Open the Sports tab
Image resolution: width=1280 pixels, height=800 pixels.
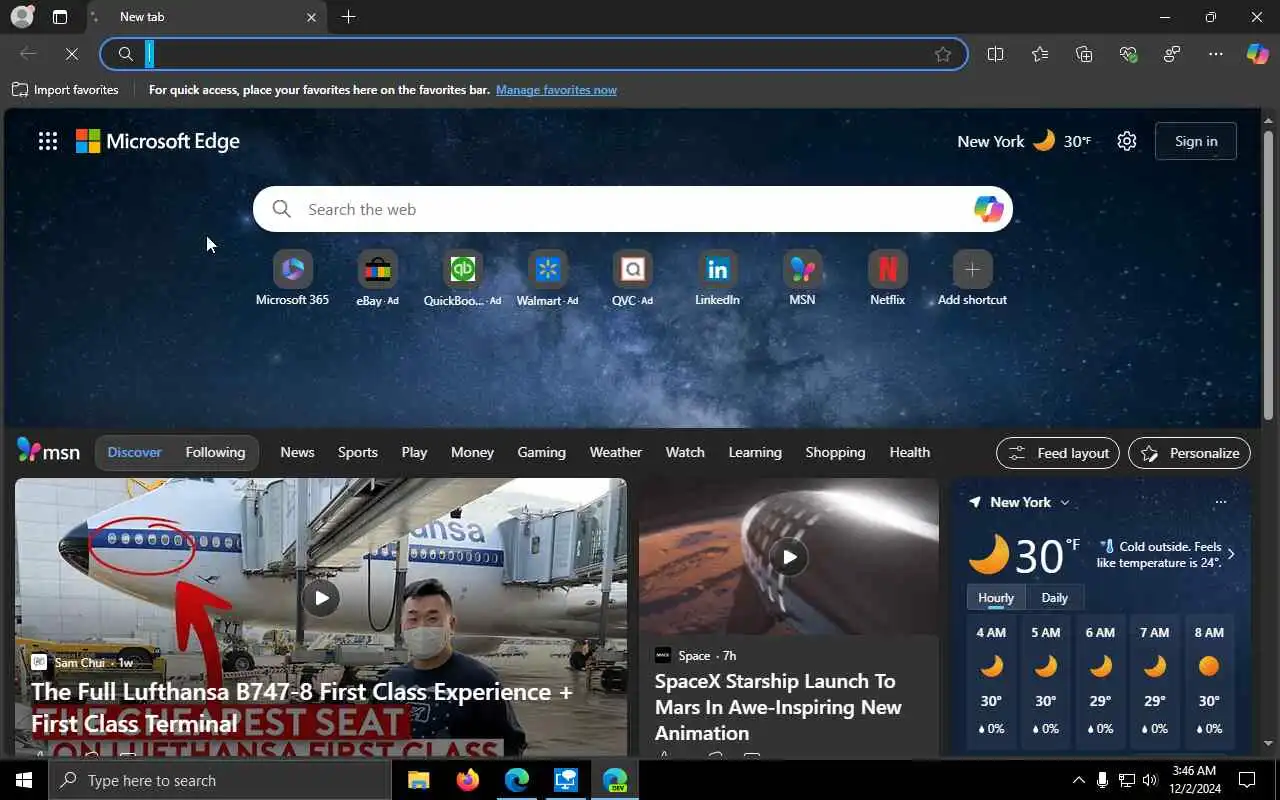(x=357, y=452)
